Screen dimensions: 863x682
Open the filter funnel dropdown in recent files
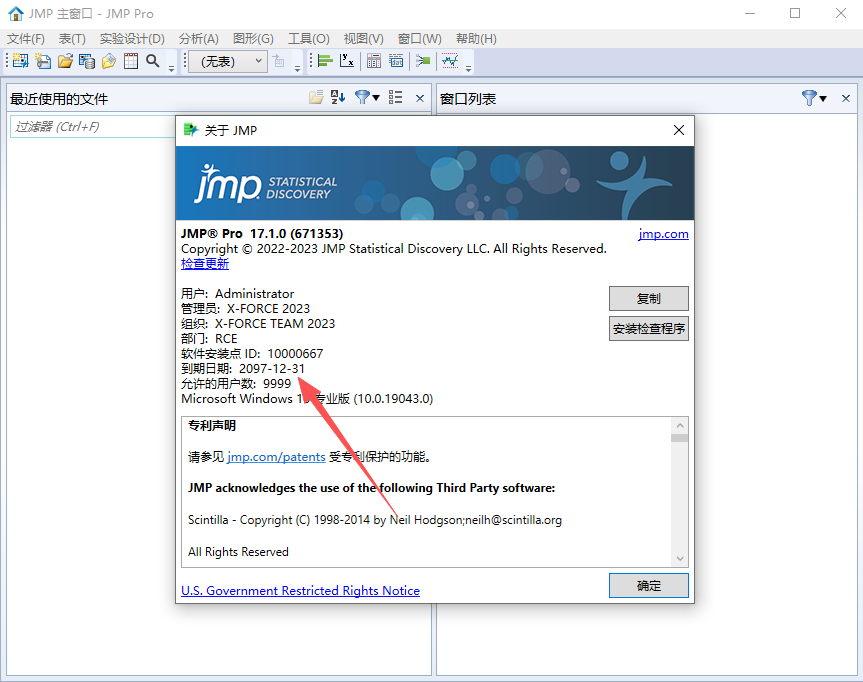pos(367,97)
